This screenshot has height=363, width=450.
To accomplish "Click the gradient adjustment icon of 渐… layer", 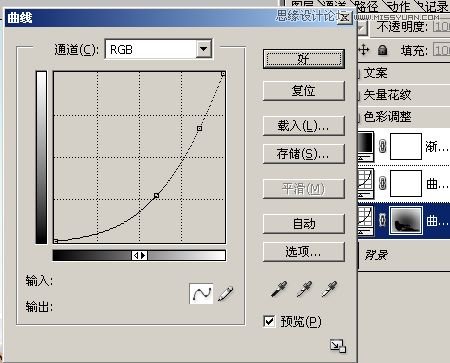I will click(x=366, y=146).
